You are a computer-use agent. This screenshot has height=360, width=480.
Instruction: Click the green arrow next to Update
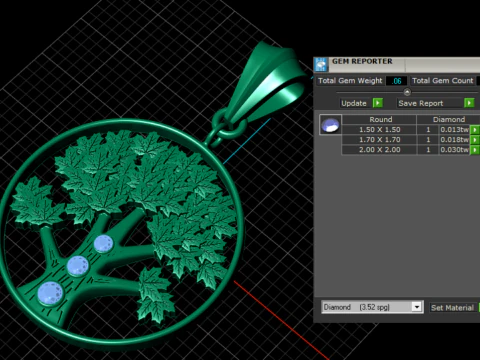377,103
